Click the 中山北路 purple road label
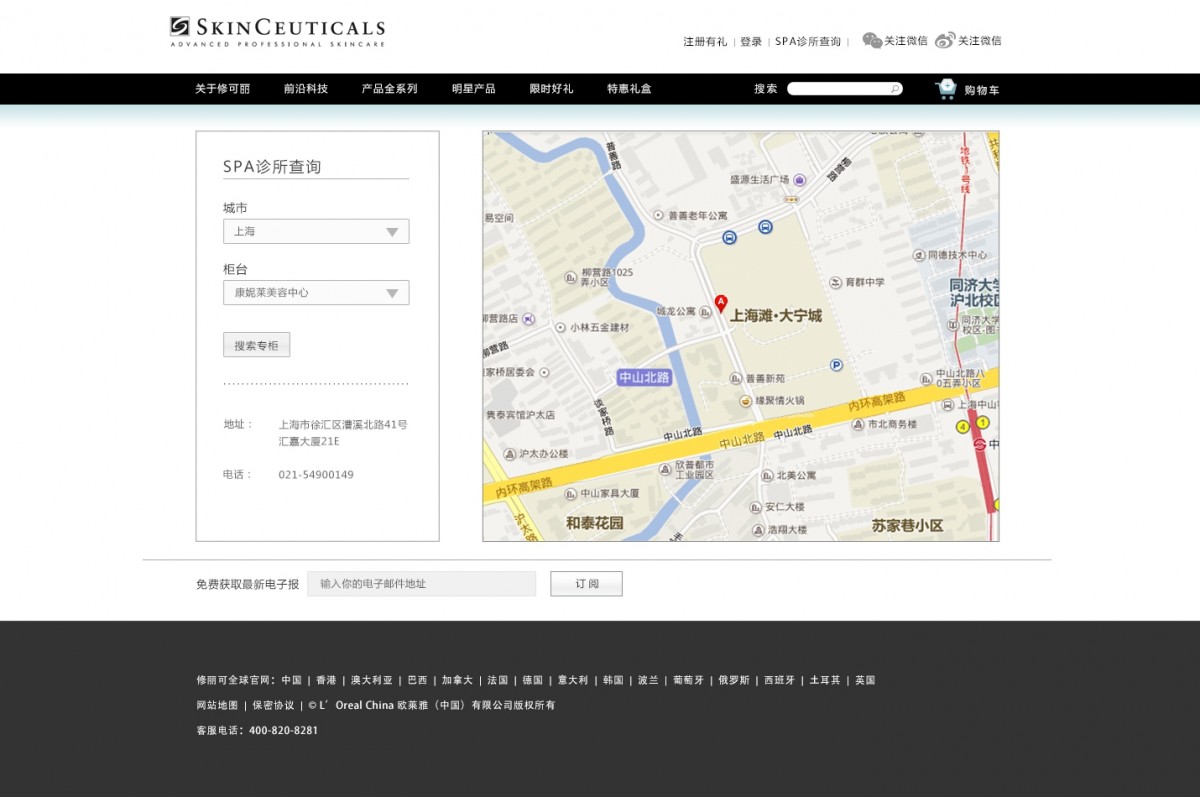The height and width of the screenshot is (800, 1200). (644, 377)
